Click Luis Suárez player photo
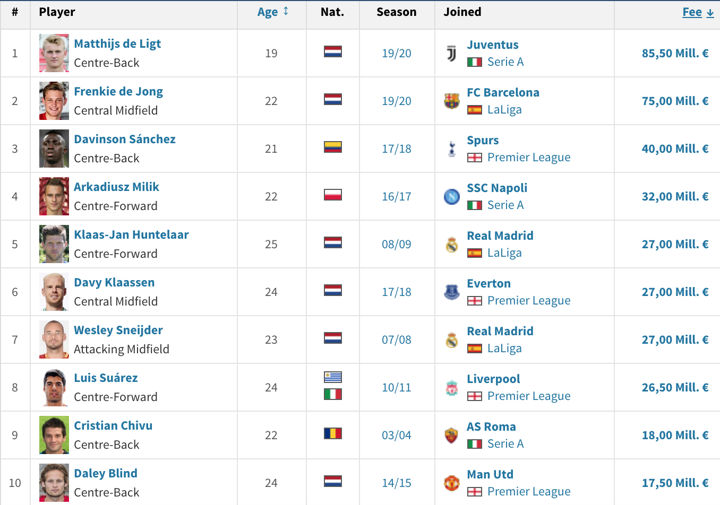Viewport: 720px width, 505px height. point(54,387)
